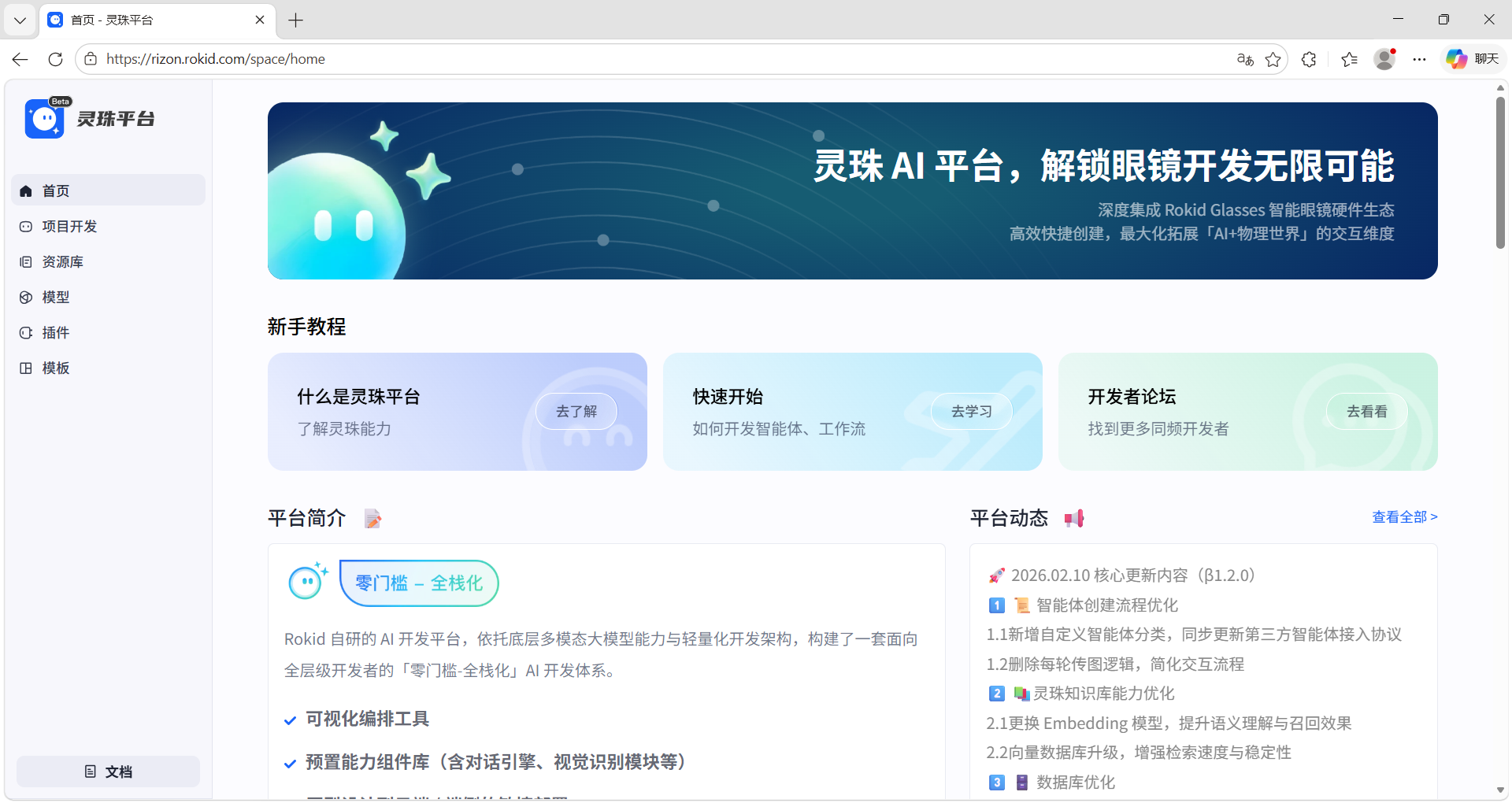Click the text 预置能力组件库
This screenshot has width=1512, height=803.
point(368,762)
